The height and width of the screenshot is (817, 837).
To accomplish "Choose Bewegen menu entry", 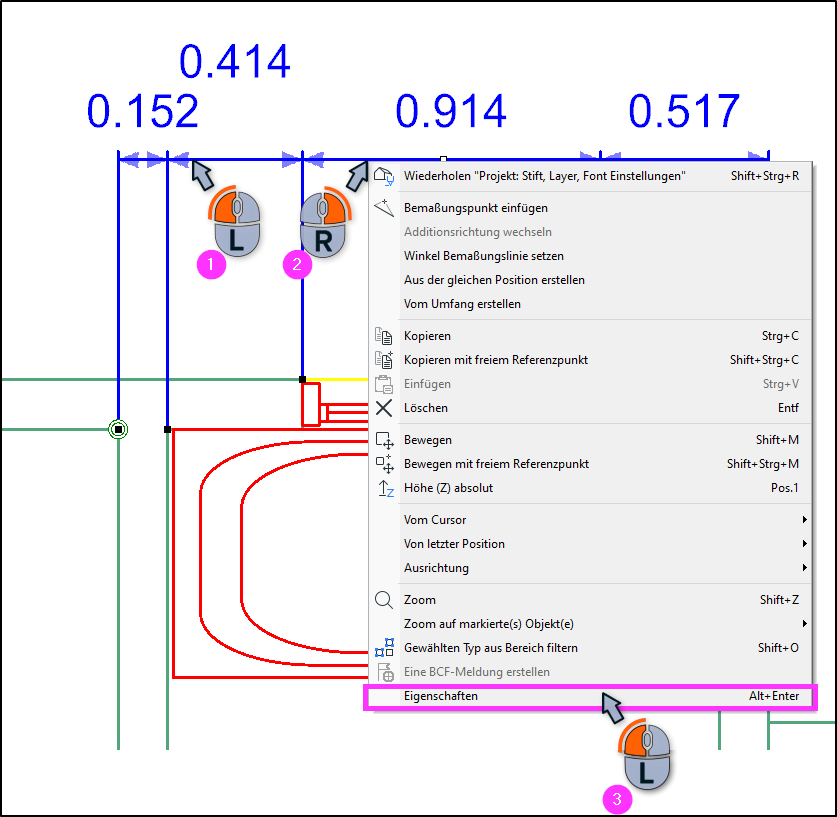I will [x=590, y=440].
